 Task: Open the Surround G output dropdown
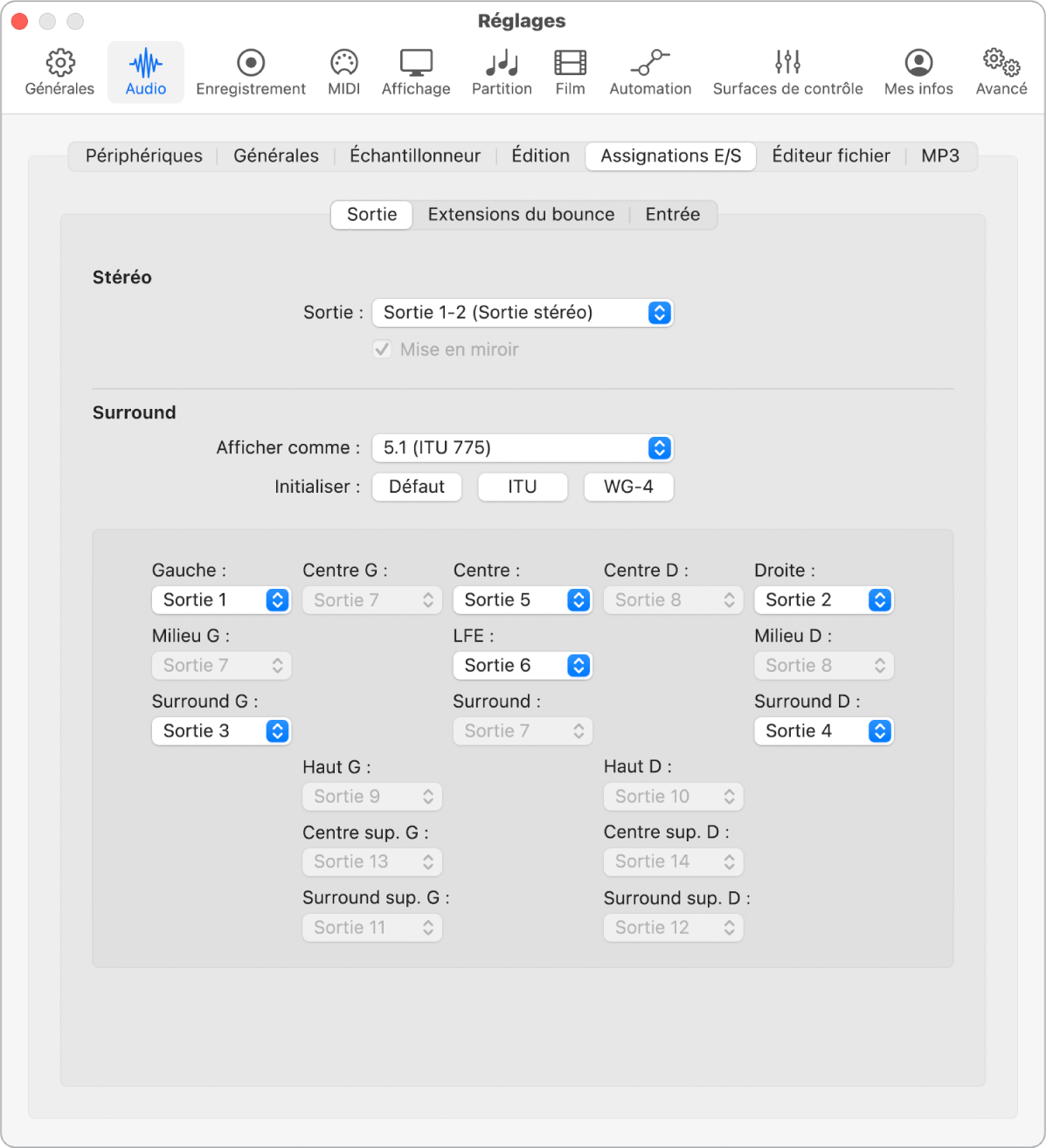[221, 730]
